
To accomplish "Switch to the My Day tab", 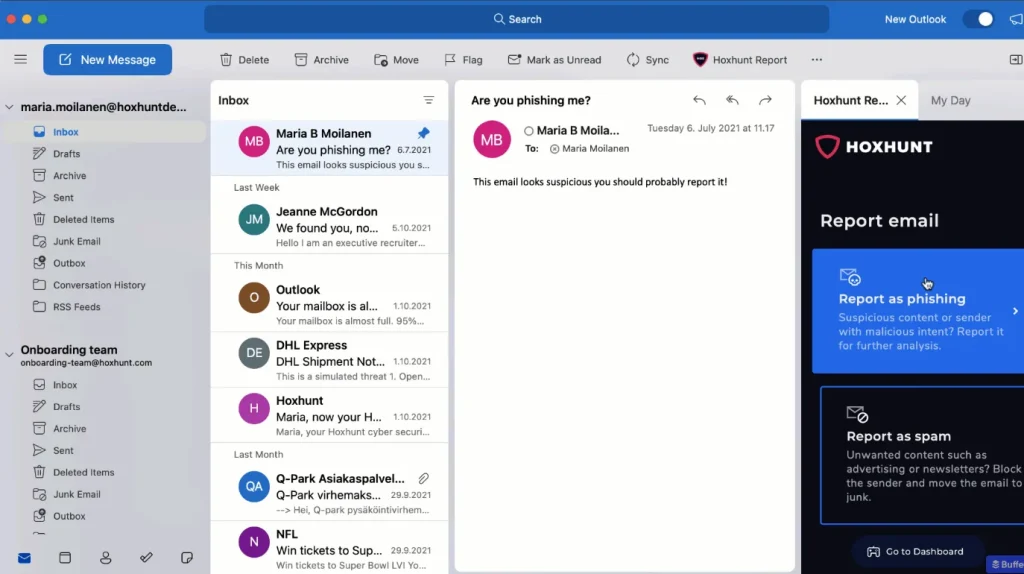I will tap(950, 100).
